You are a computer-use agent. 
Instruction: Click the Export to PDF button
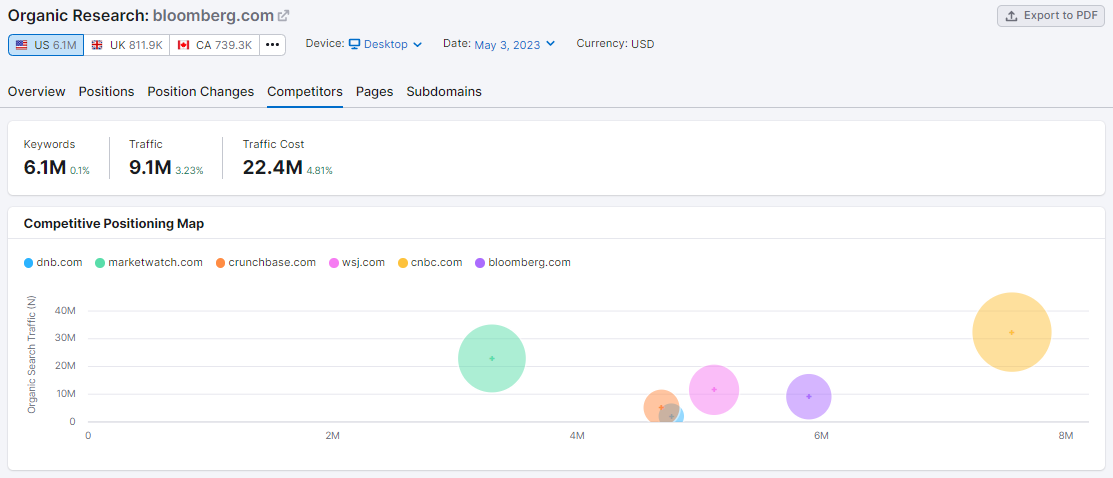pyautogui.click(x=1050, y=16)
